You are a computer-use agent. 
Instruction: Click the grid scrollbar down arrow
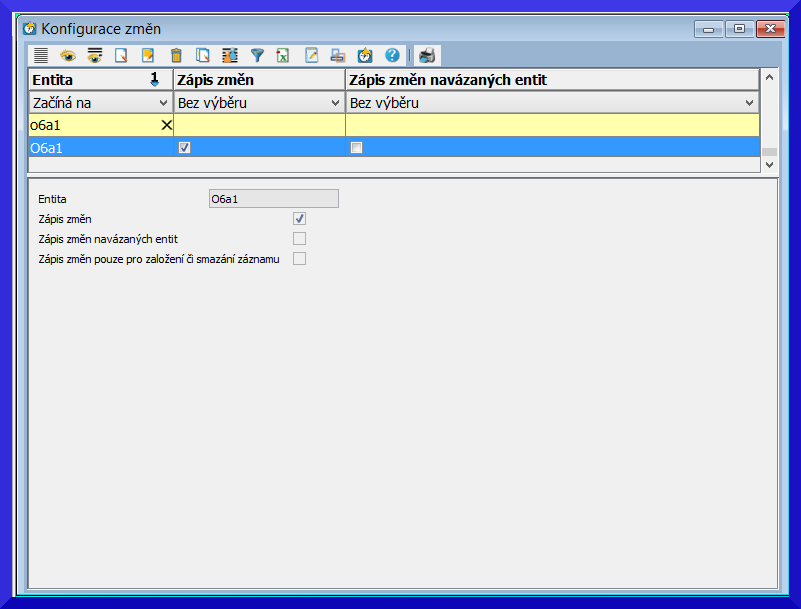[768, 164]
